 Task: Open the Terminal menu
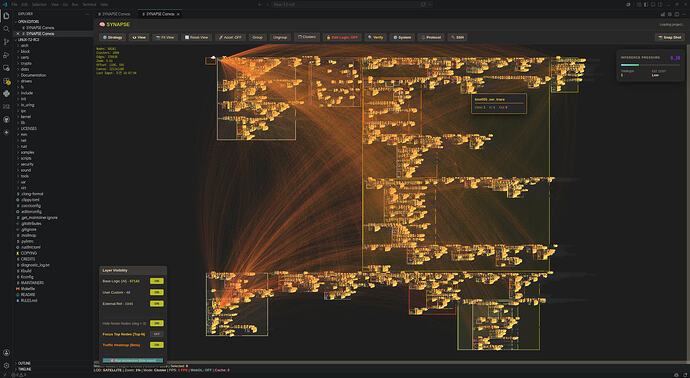(x=89, y=4)
